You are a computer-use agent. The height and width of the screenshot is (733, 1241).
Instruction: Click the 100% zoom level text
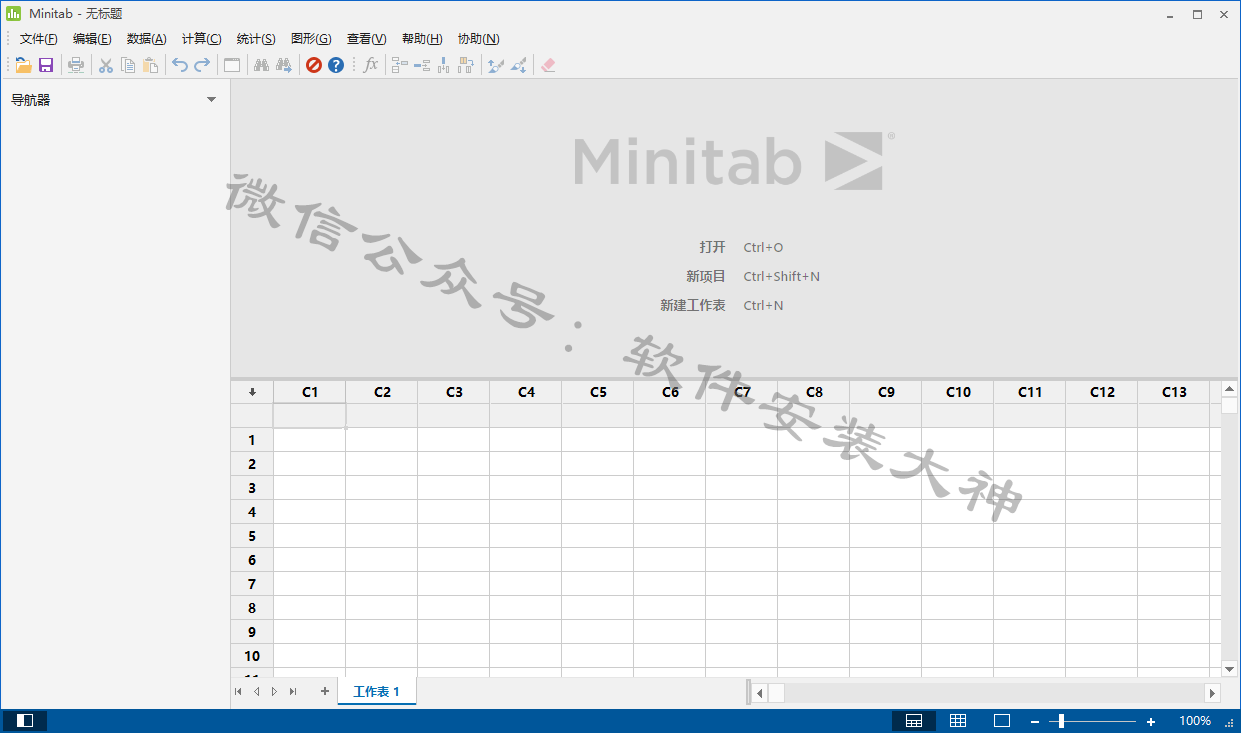(1195, 721)
